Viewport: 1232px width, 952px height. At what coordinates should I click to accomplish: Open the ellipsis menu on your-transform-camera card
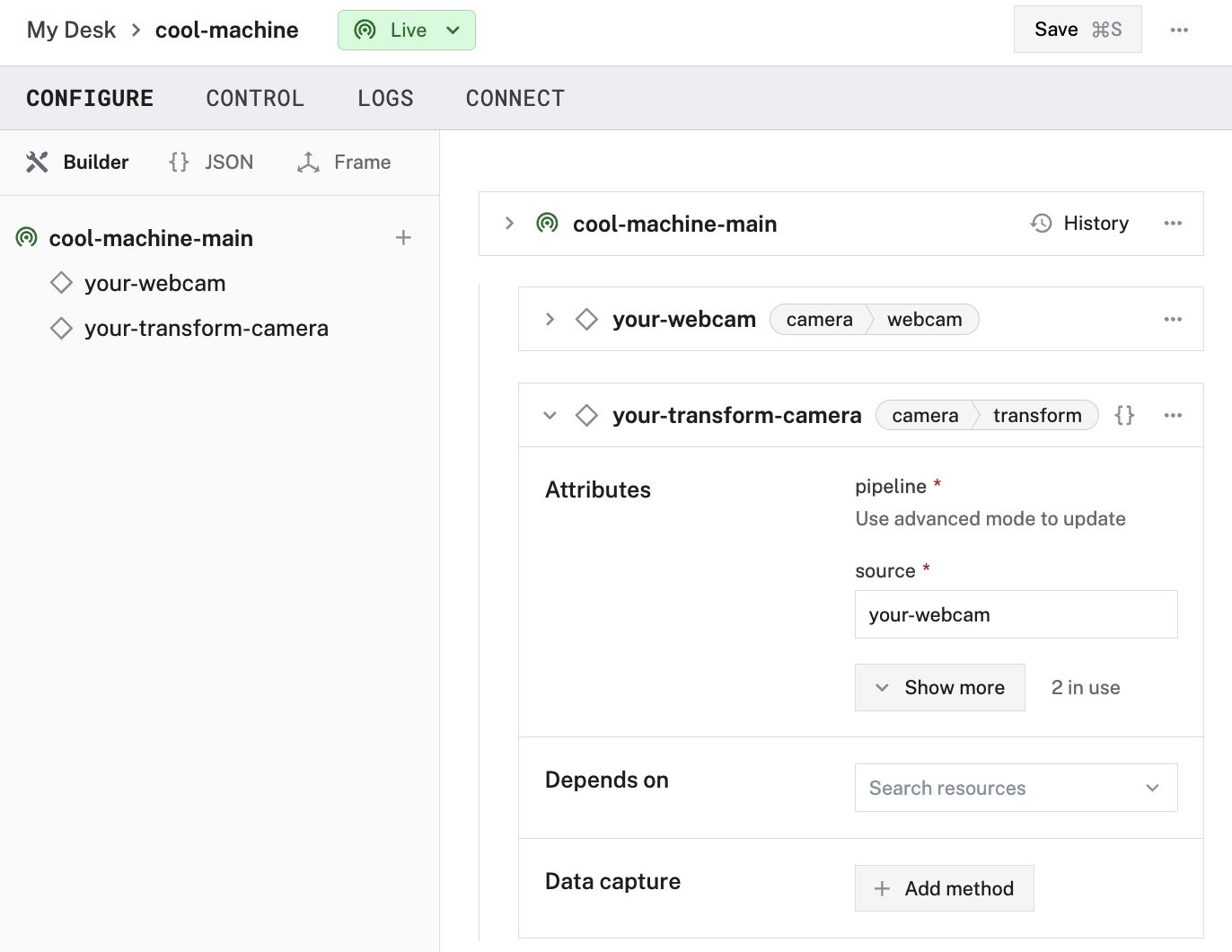[x=1173, y=415]
